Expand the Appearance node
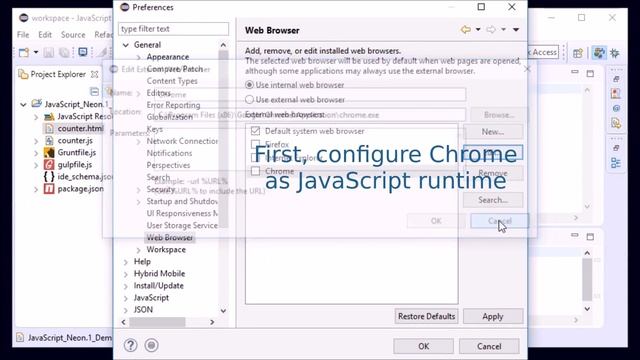The width and height of the screenshot is (640, 360). [x=138, y=57]
